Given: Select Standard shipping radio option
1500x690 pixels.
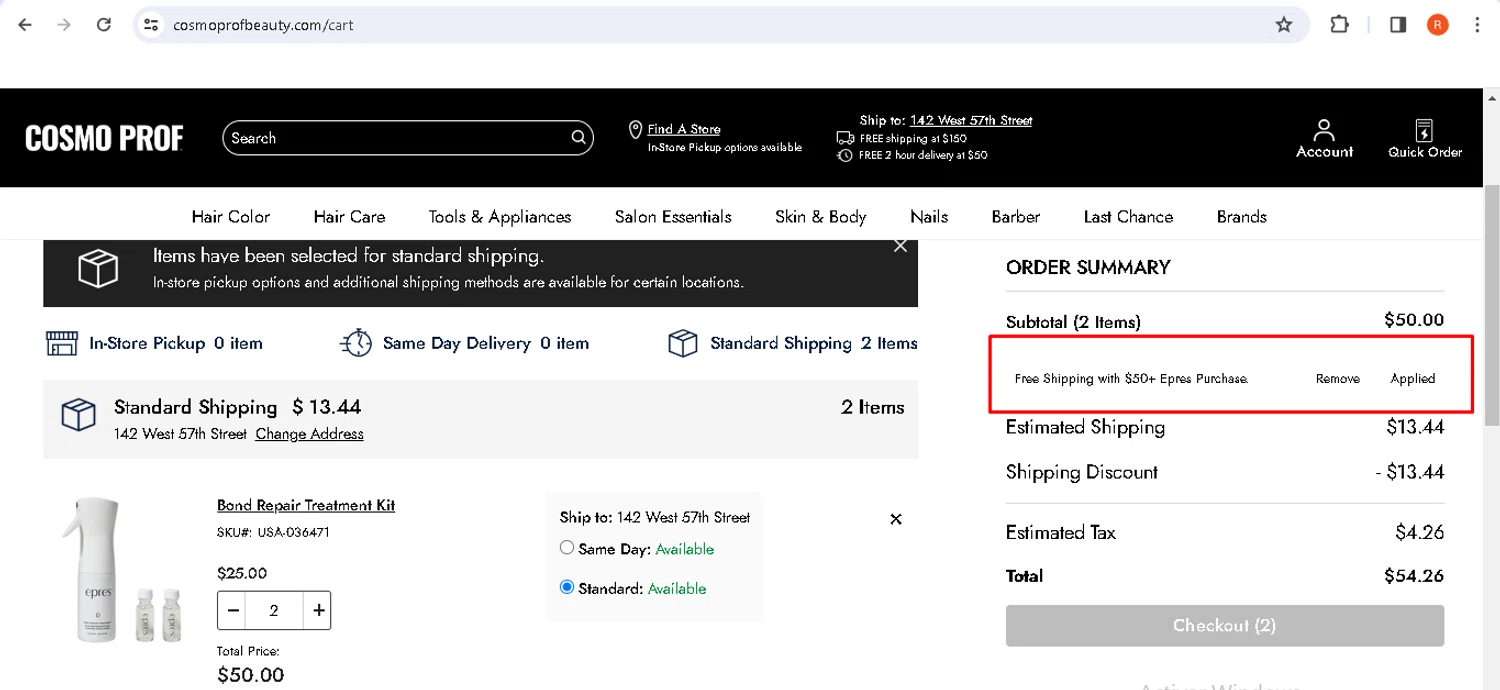Looking at the screenshot, I should [567, 587].
